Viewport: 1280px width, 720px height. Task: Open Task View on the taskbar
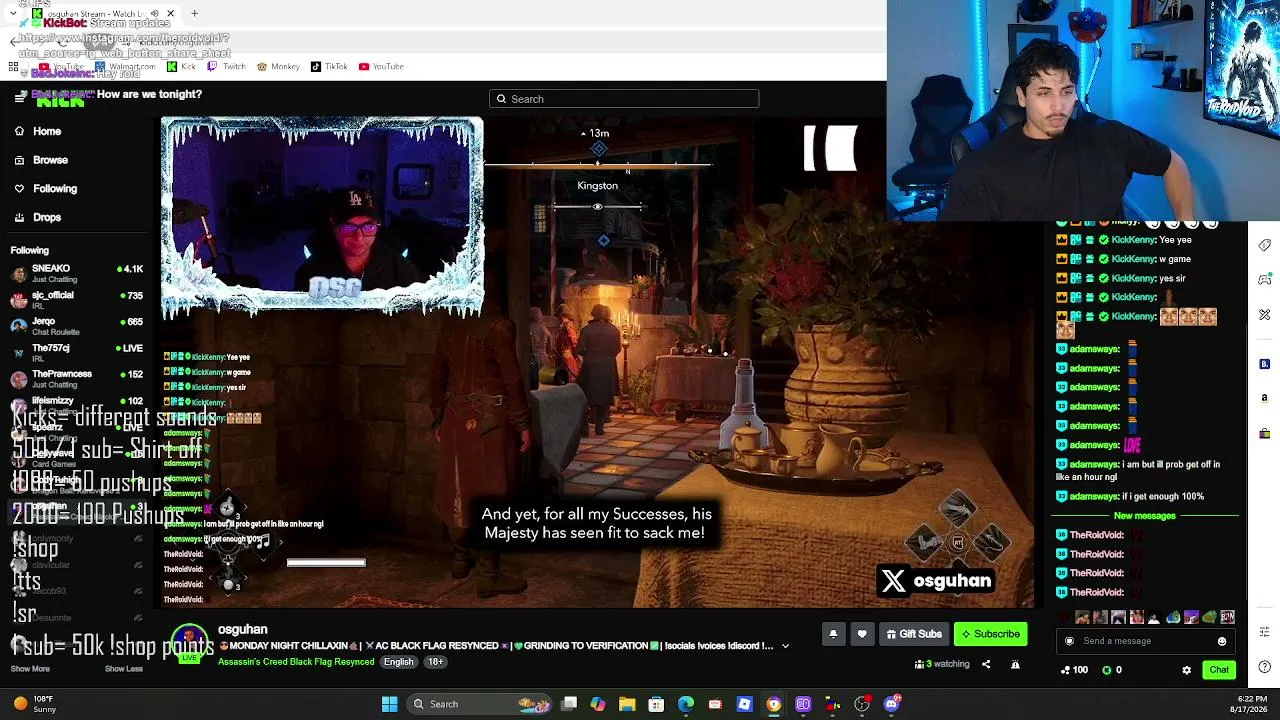[569, 704]
